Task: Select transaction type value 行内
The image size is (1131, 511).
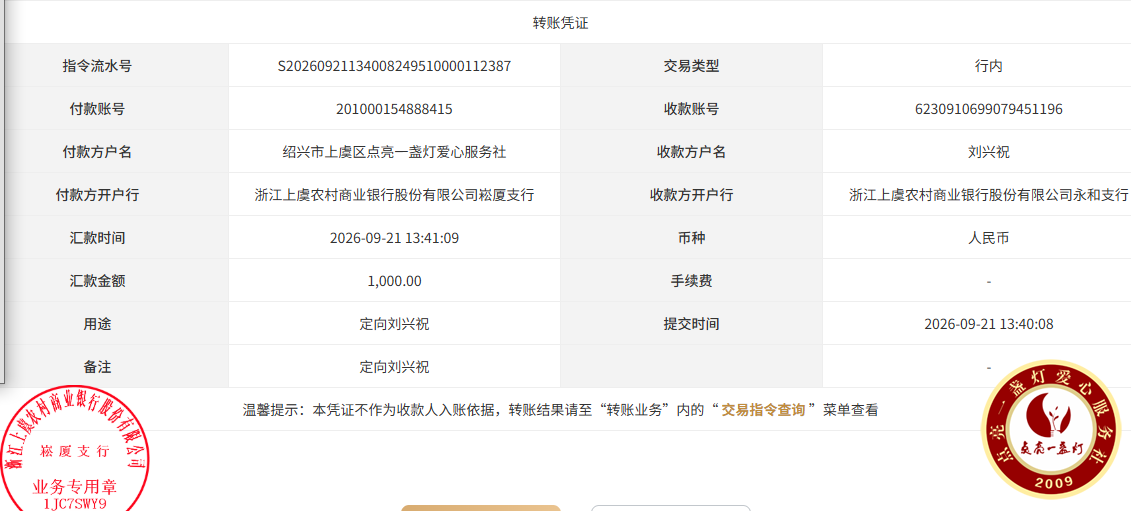Action: [988, 66]
